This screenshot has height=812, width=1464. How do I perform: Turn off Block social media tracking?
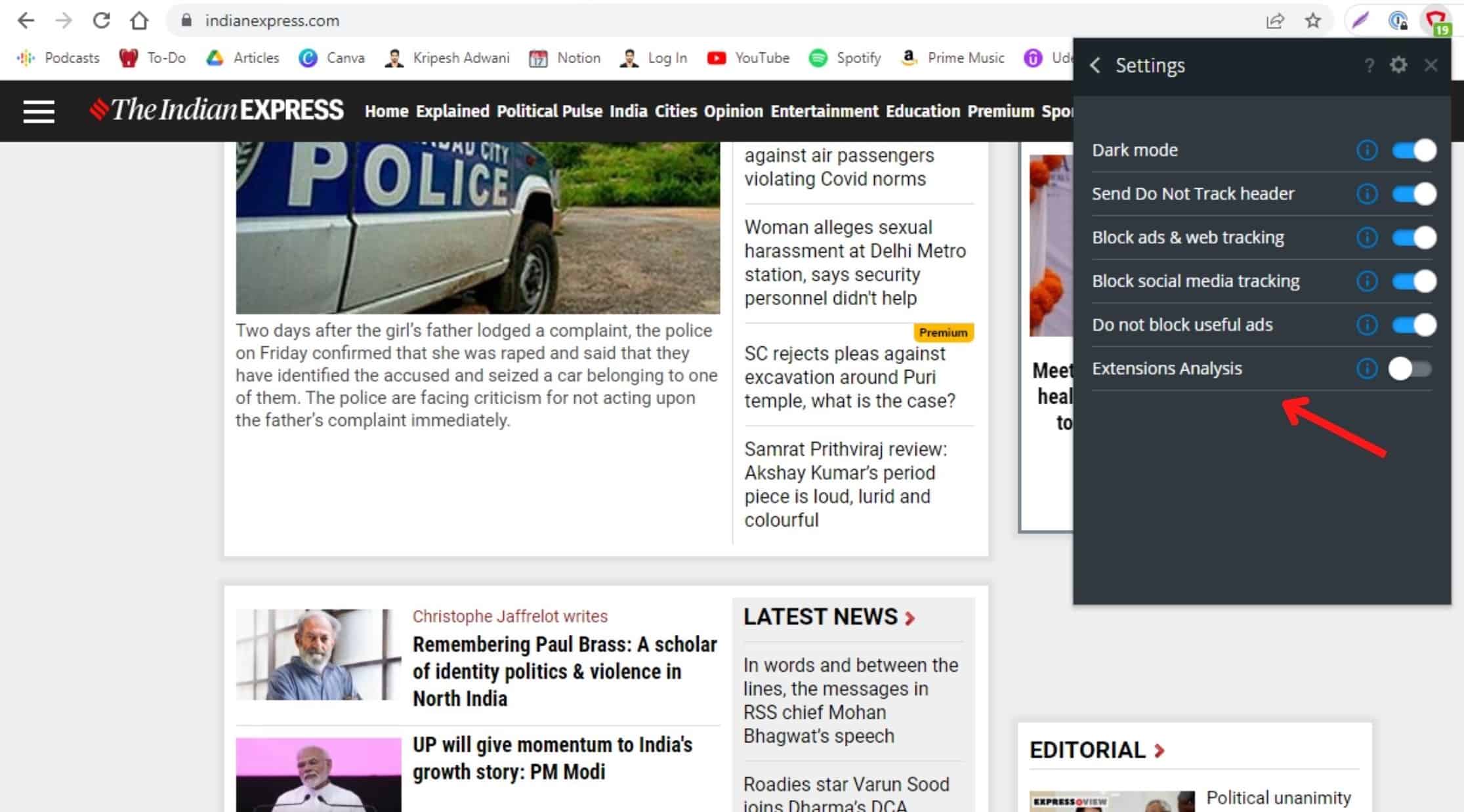1414,281
